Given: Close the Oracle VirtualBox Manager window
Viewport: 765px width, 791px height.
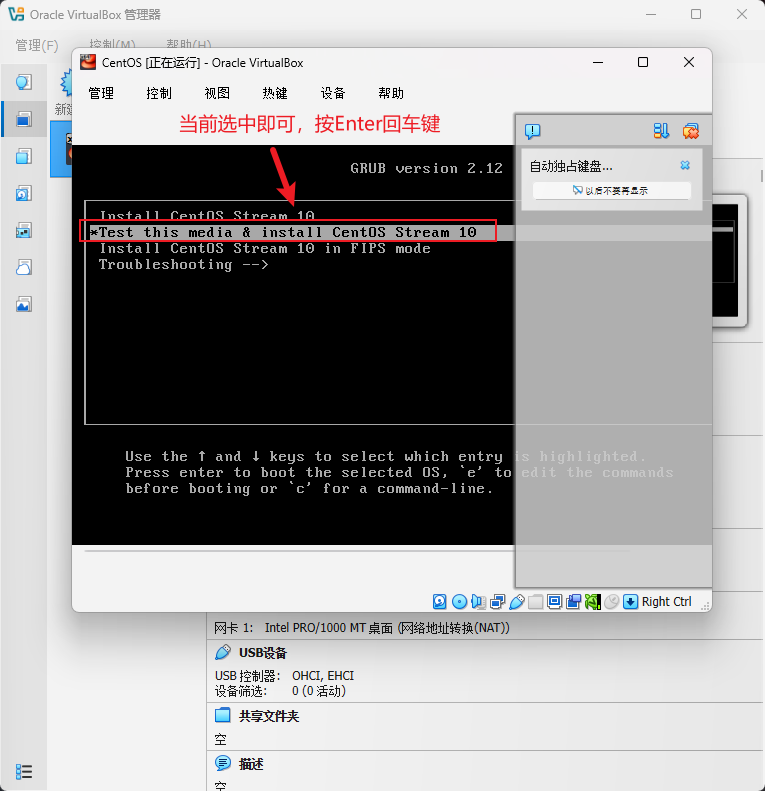Looking at the screenshot, I should tap(742, 14).
